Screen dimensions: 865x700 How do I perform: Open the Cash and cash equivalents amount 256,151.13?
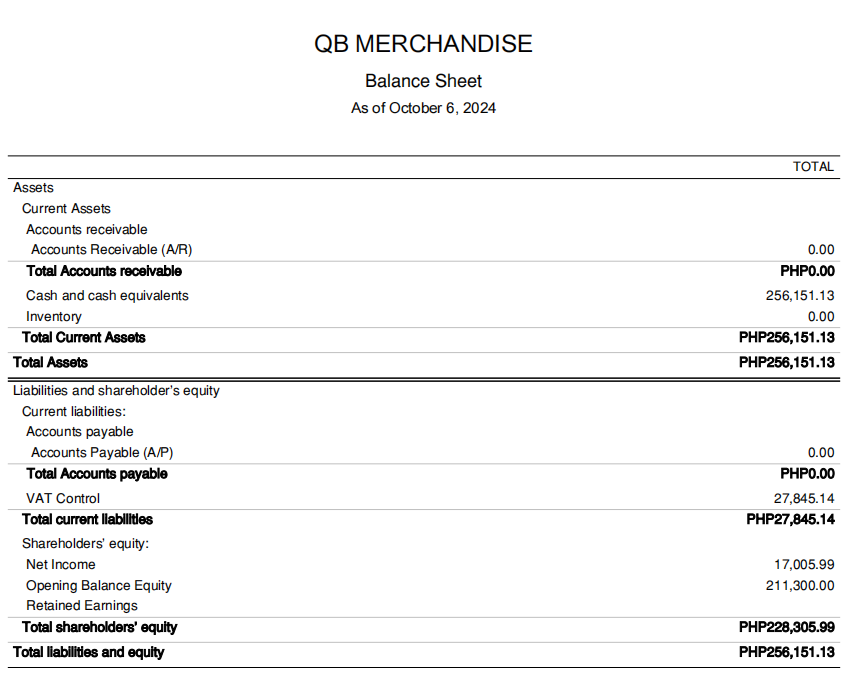799,296
